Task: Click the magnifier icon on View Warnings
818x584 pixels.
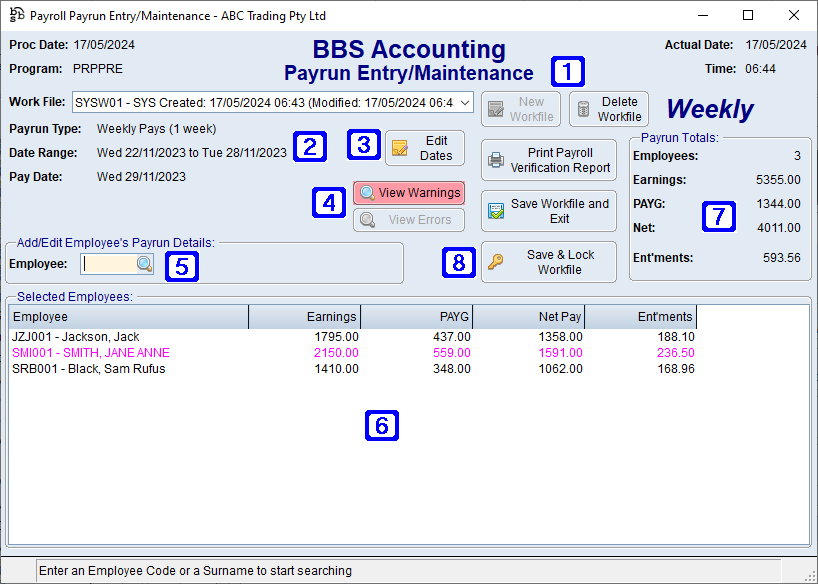Action: pyautogui.click(x=368, y=193)
